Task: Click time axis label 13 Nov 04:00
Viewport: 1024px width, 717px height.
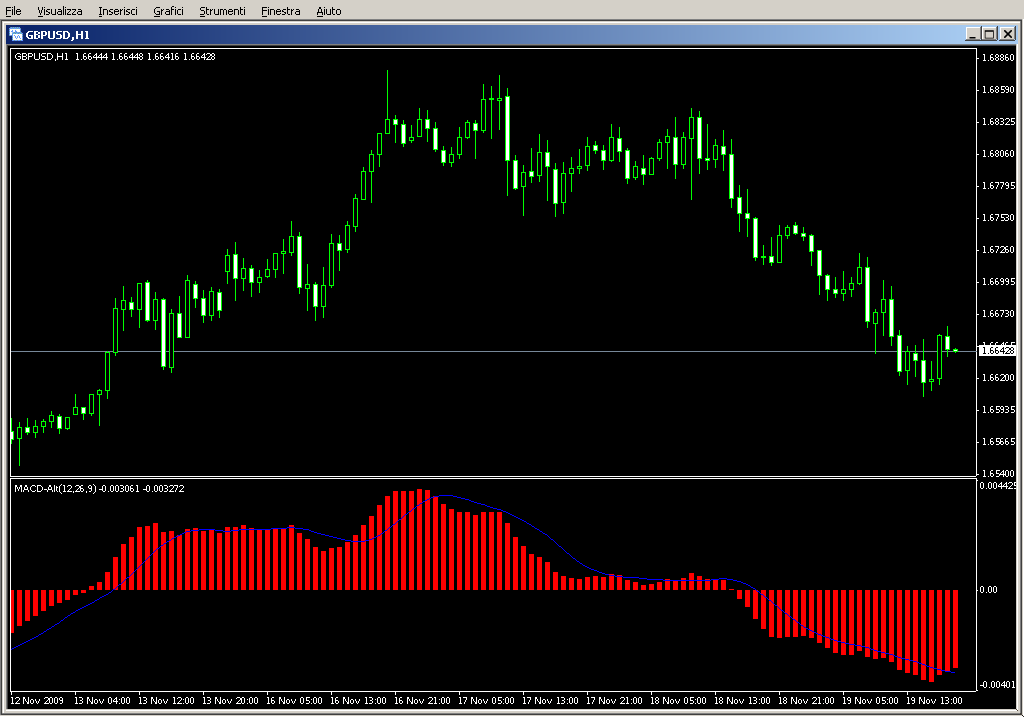Action: tap(102, 701)
